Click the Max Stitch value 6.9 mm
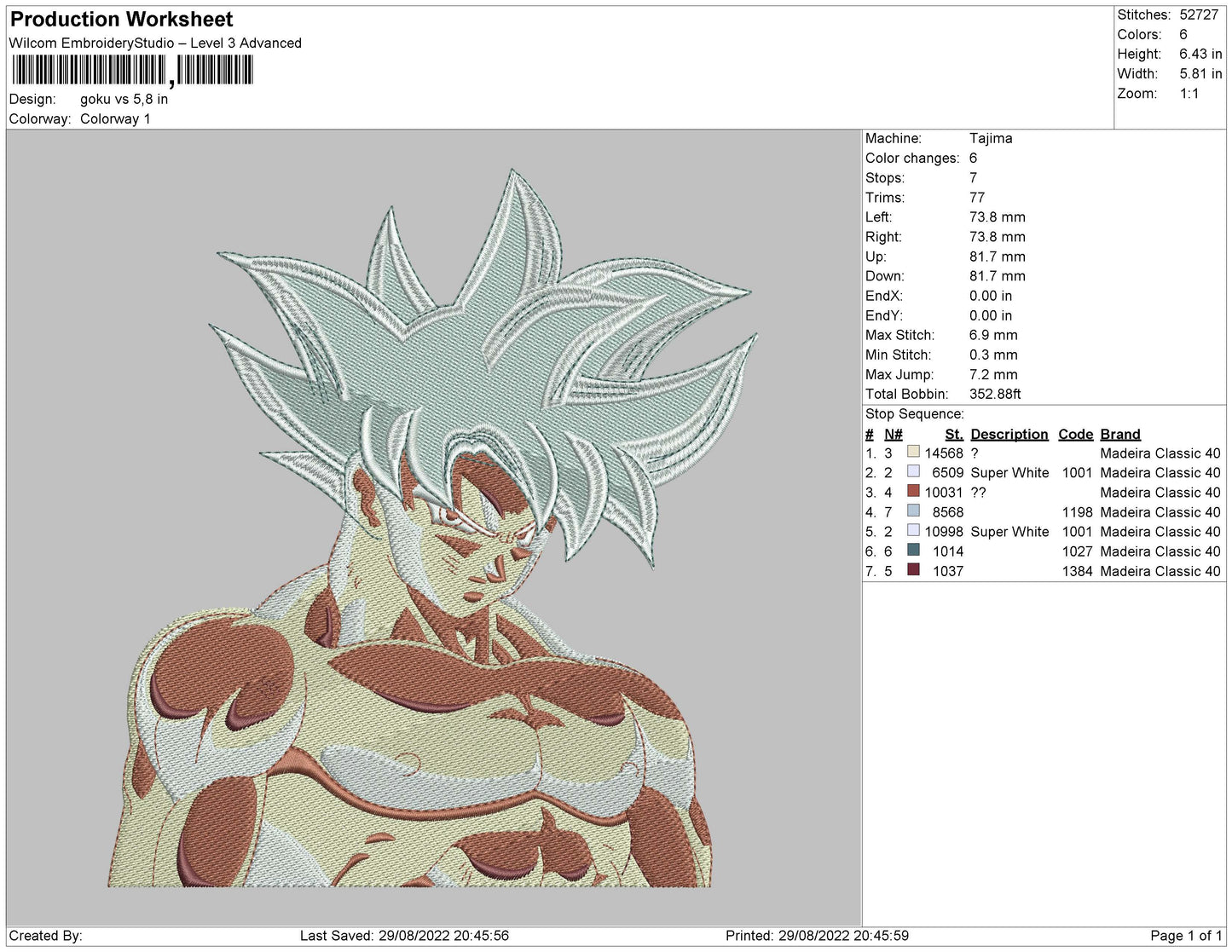 (993, 335)
